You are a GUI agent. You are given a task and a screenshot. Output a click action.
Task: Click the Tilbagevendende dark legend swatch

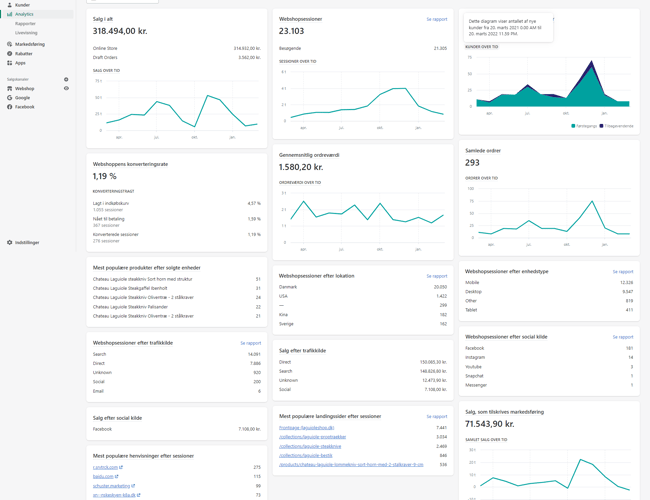tap(602, 126)
